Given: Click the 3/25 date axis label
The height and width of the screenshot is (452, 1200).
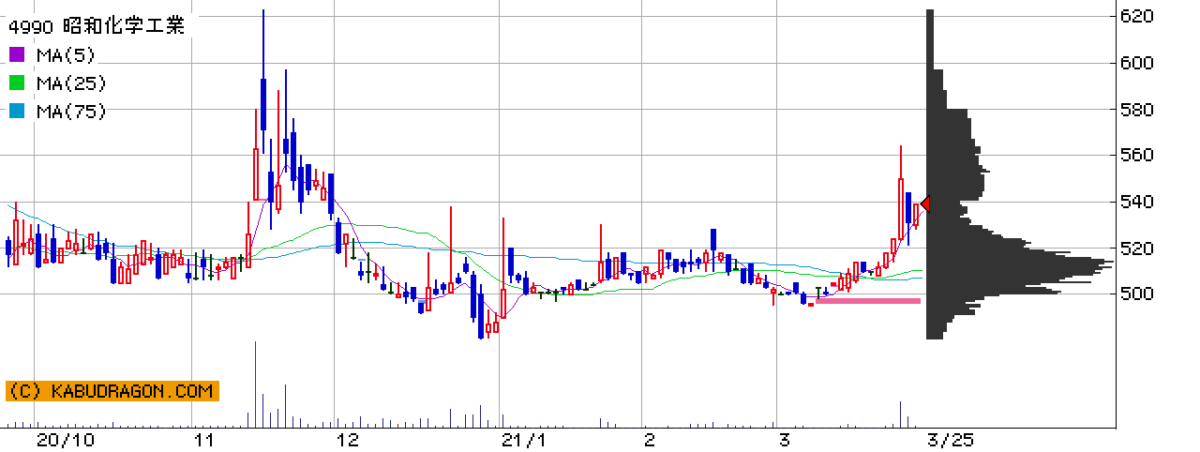Looking at the screenshot, I should pos(950,439).
